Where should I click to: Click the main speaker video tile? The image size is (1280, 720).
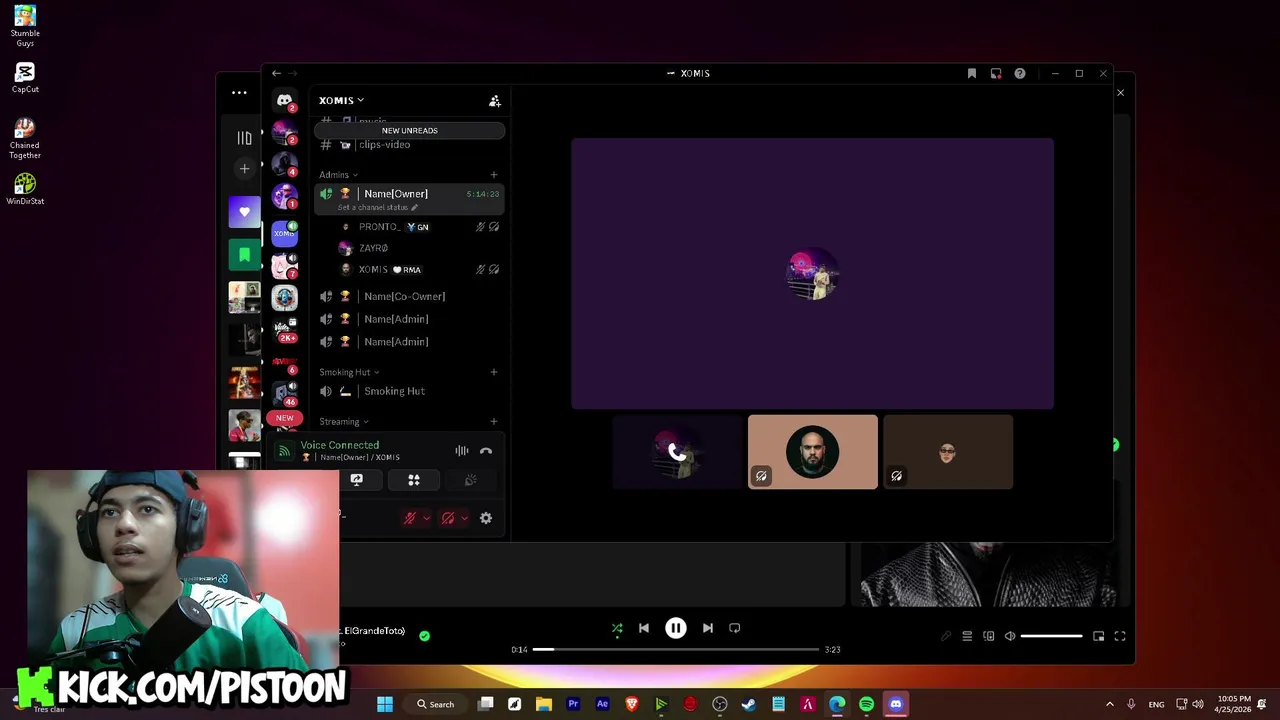click(x=812, y=274)
